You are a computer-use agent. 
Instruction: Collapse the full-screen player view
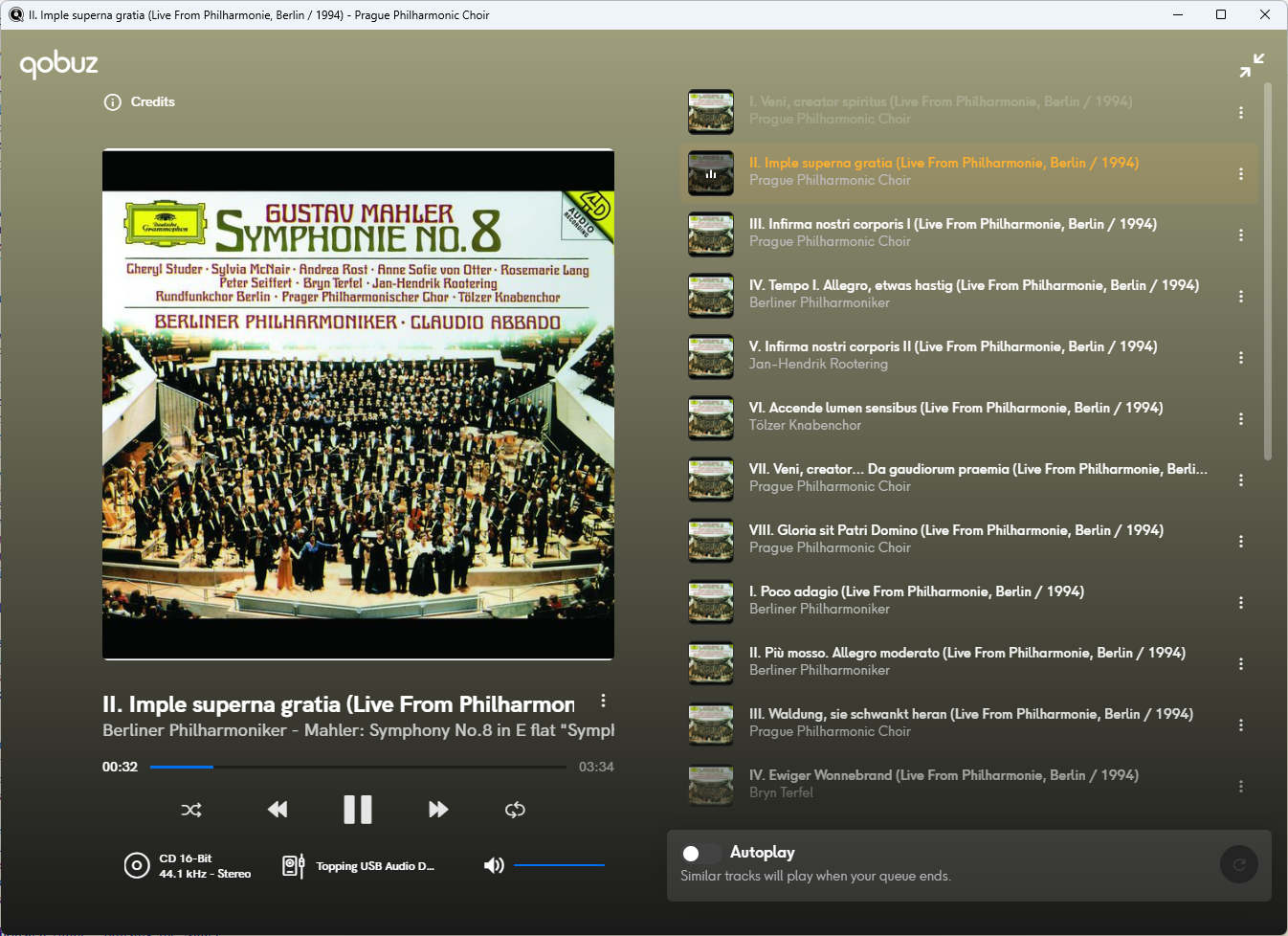[1252, 65]
